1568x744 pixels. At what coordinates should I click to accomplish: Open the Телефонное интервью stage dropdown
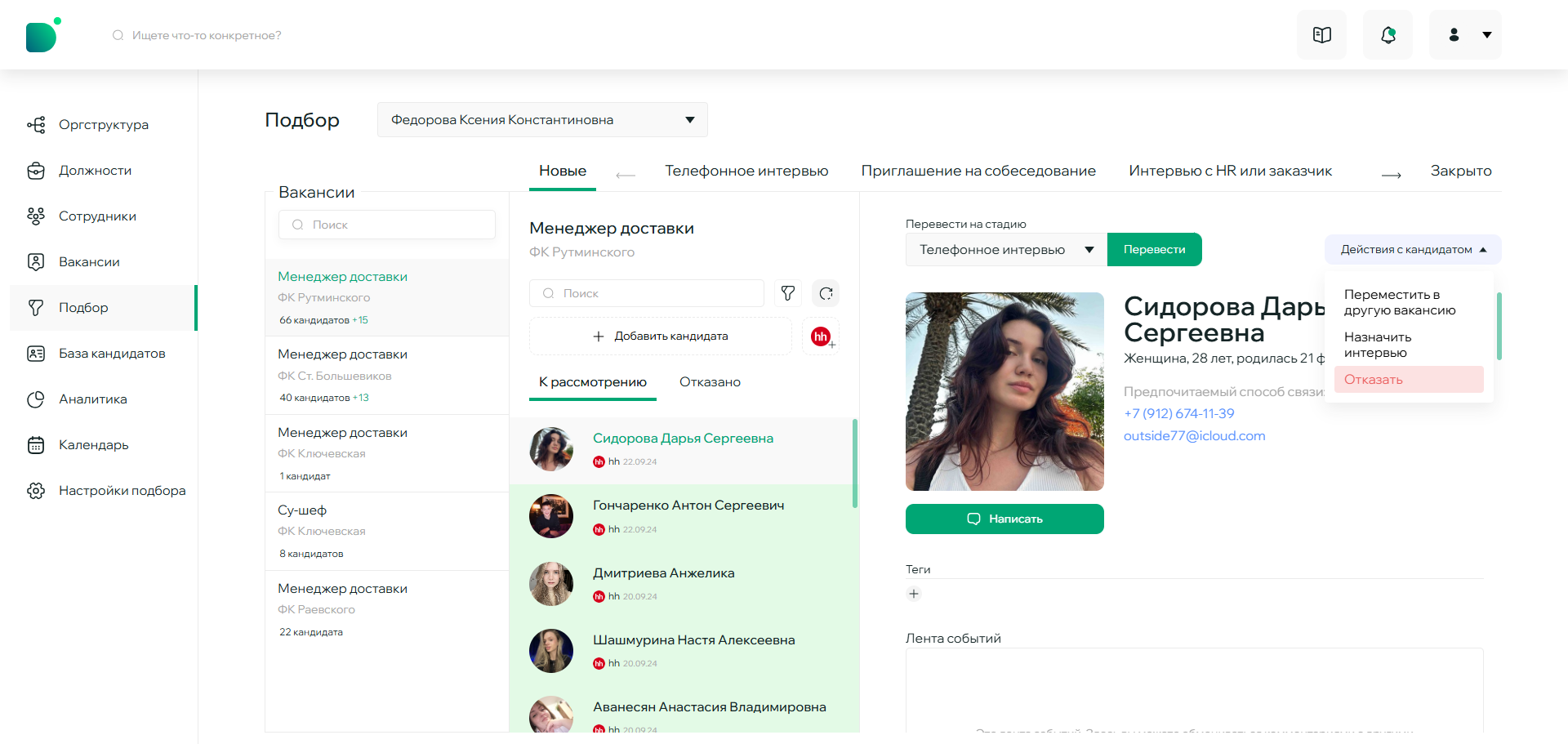pyautogui.click(x=1006, y=249)
